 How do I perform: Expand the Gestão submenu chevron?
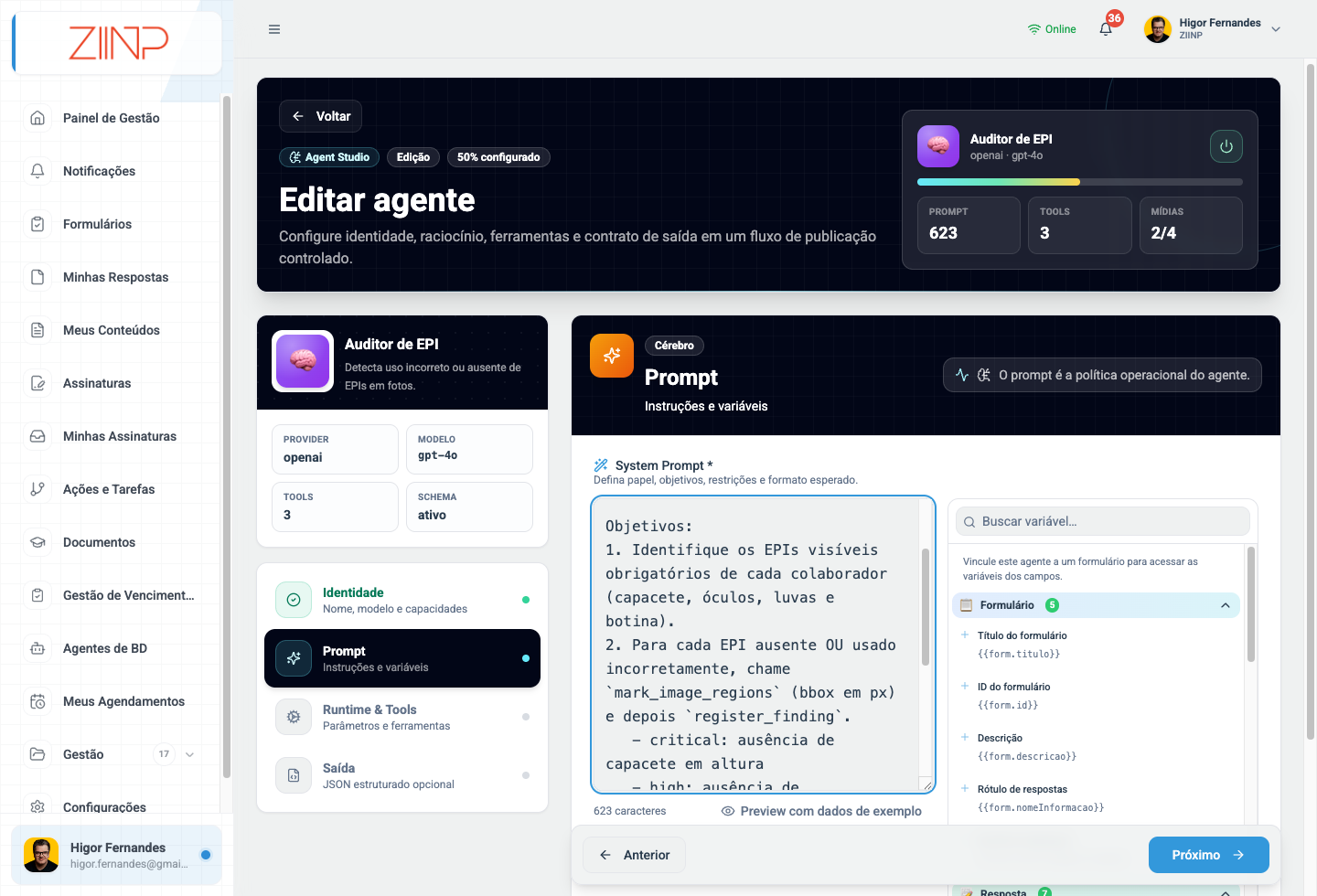190,754
